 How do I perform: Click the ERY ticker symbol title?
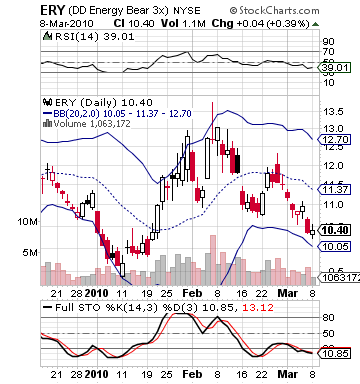coord(52,11)
